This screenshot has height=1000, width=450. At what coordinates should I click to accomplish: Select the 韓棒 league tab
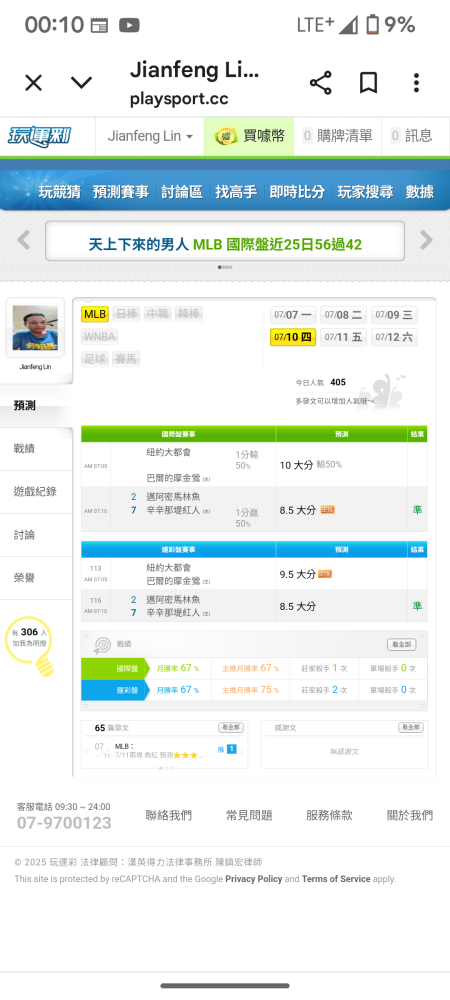point(188,314)
